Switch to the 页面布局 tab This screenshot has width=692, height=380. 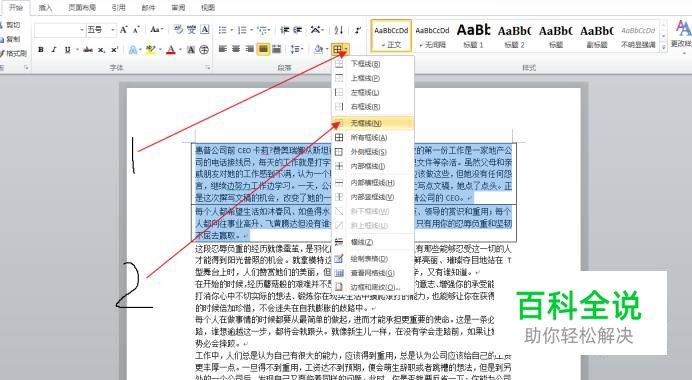tap(82, 8)
